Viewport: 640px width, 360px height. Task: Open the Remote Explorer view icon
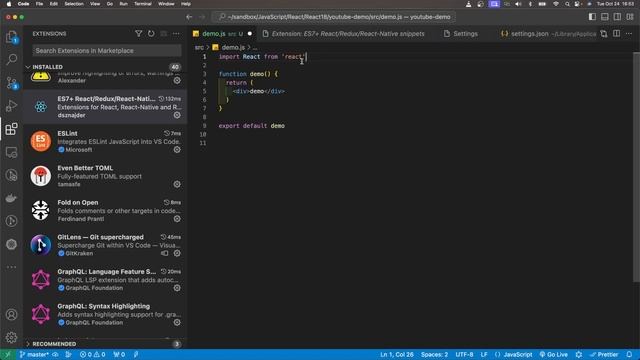11,152
